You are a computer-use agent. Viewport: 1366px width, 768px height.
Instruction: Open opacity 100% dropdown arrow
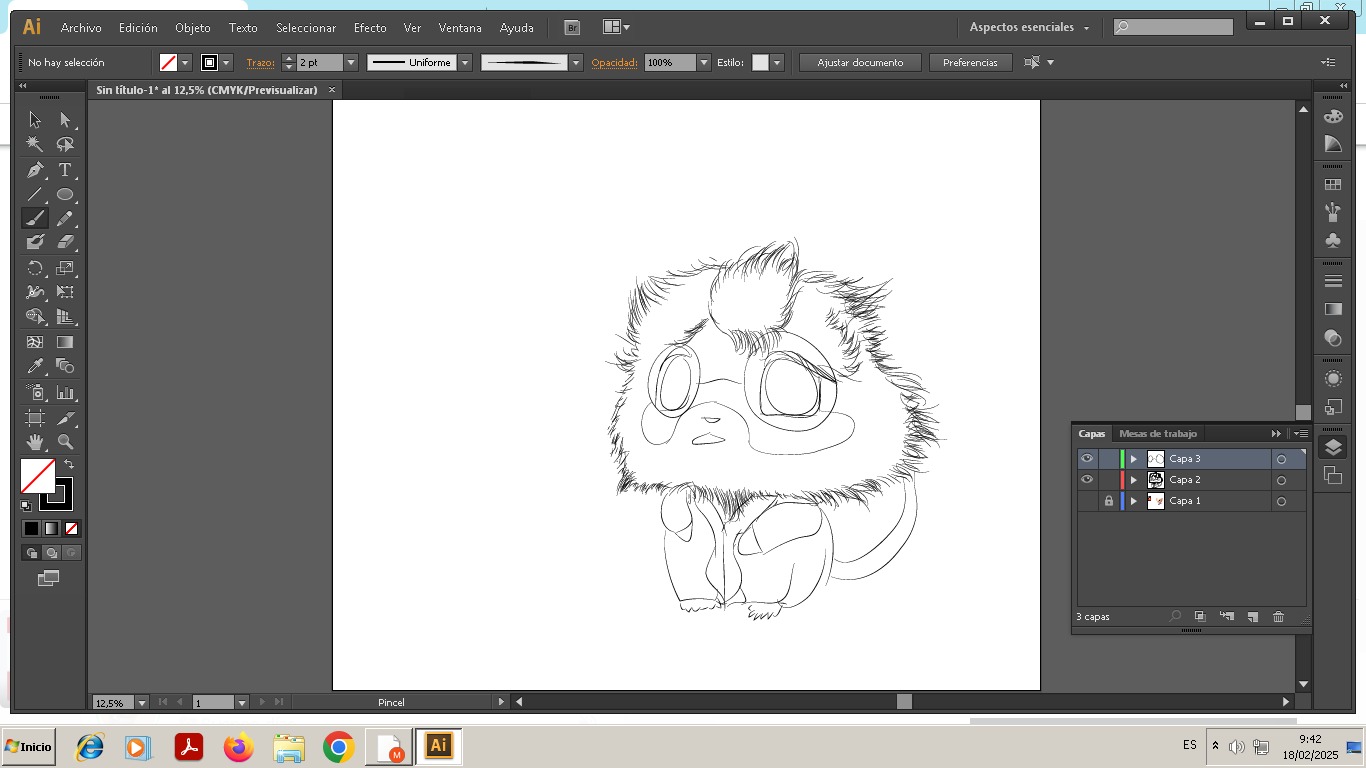click(704, 62)
